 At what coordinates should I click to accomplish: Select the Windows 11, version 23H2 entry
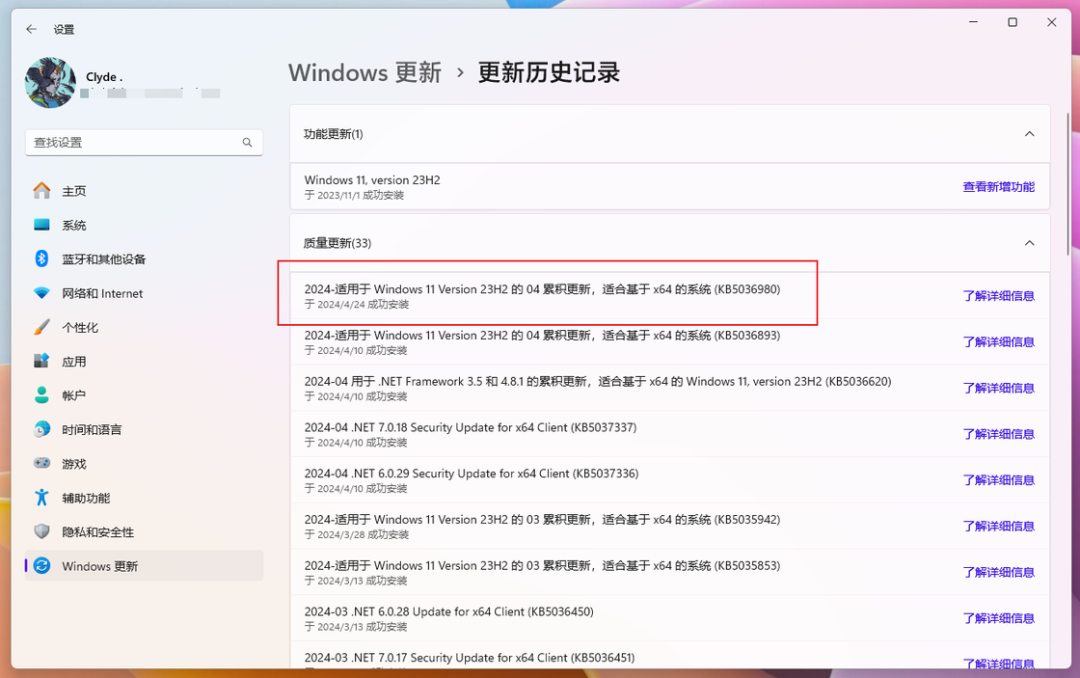[x=669, y=187]
